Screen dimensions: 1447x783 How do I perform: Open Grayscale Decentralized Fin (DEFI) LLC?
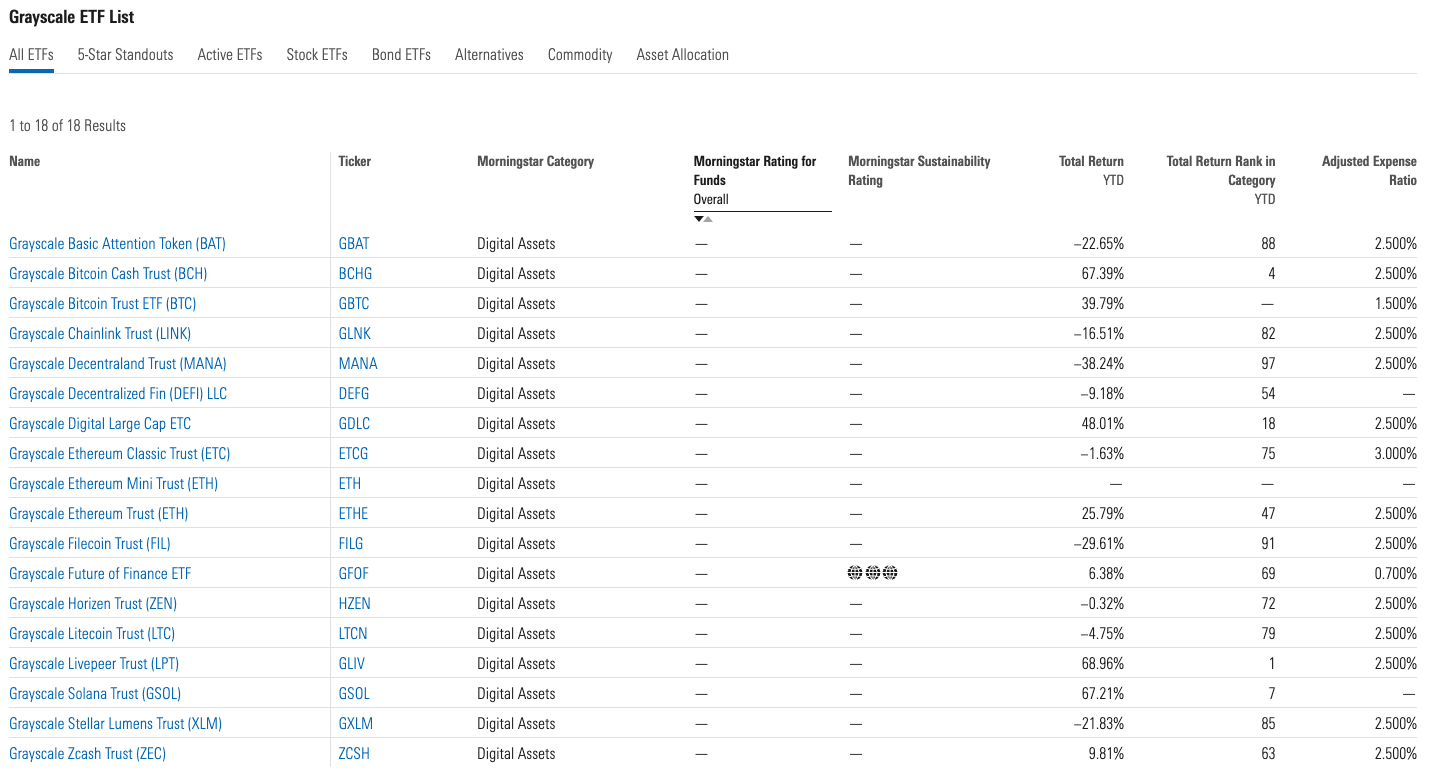[118, 394]
